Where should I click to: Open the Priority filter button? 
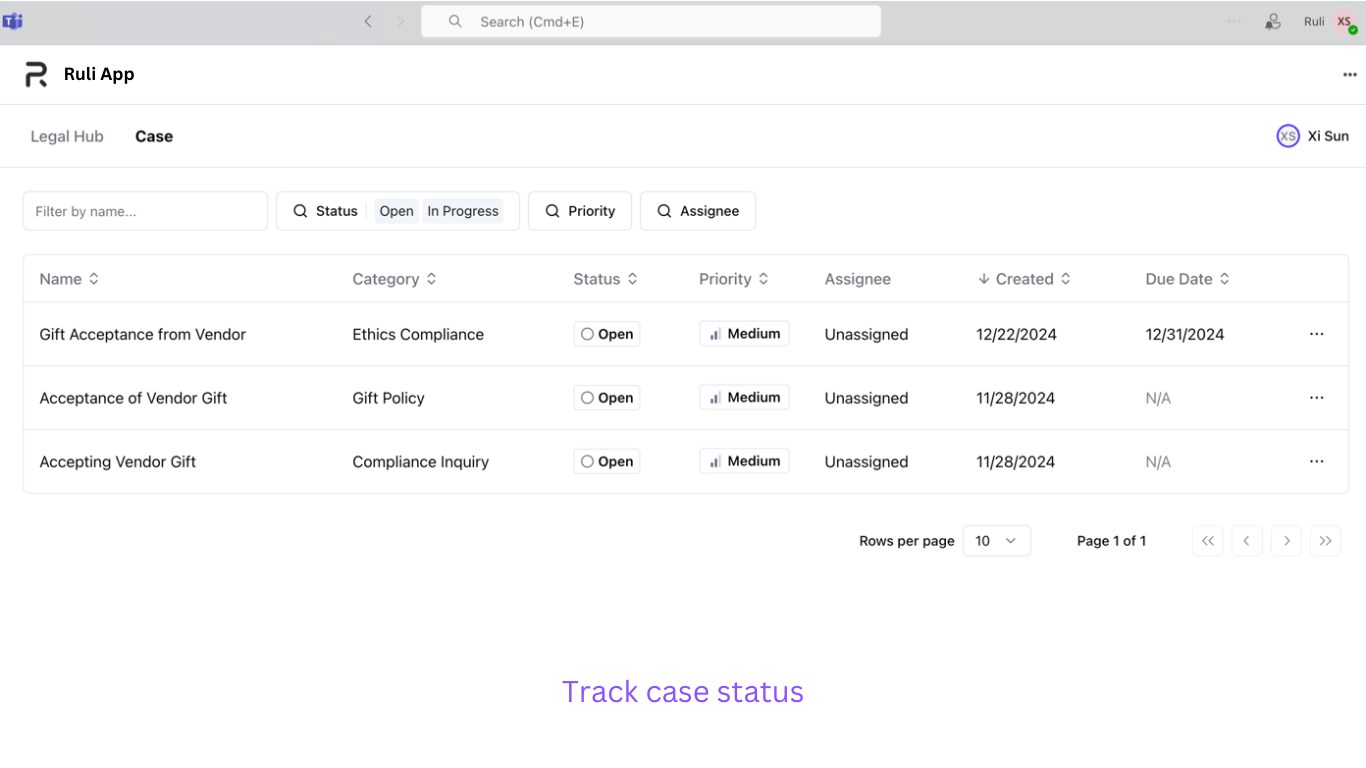coord(580,211)
